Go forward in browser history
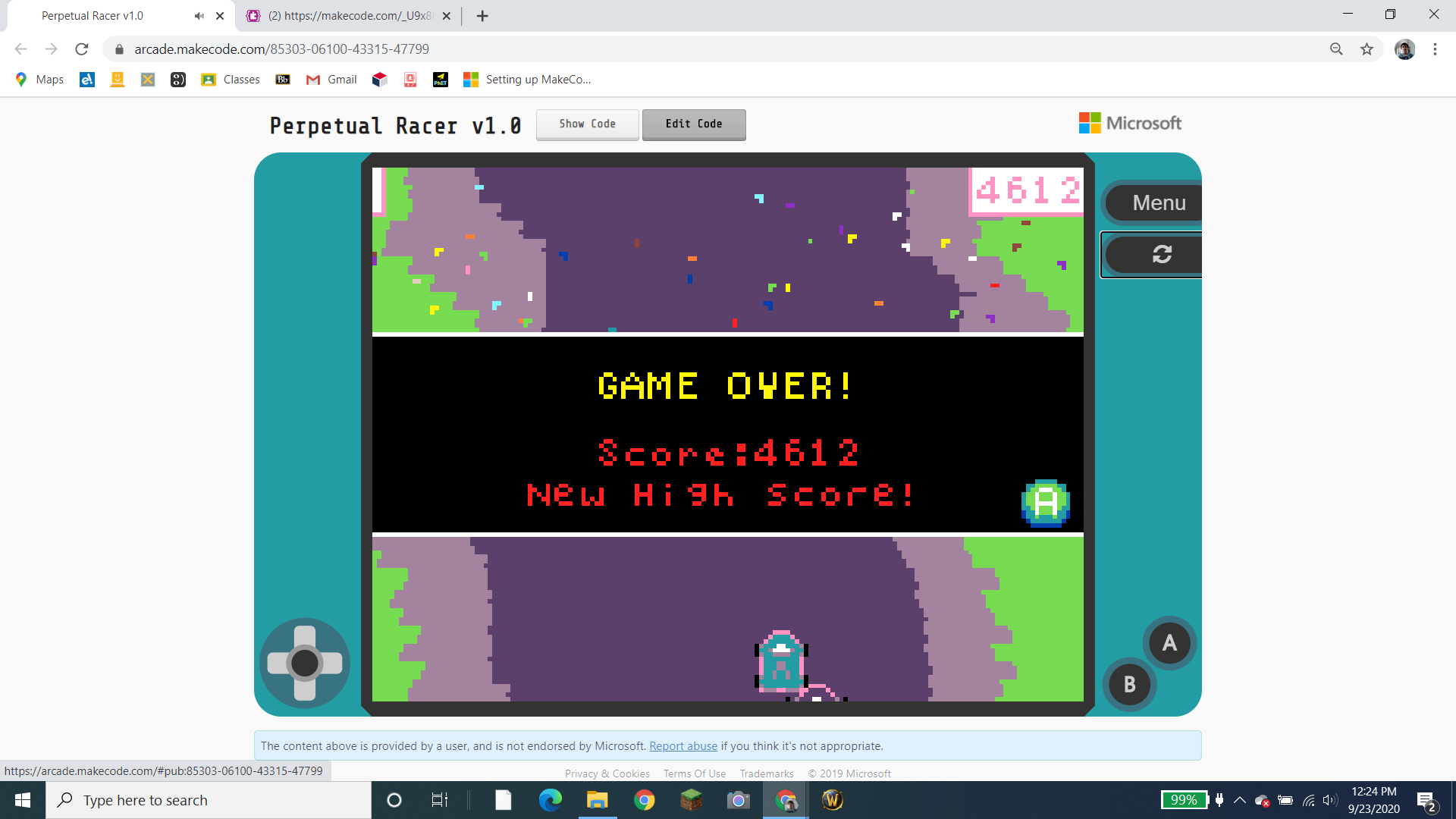The width and height of the screenshot is (1456, 819). click(x=52, y=49)
